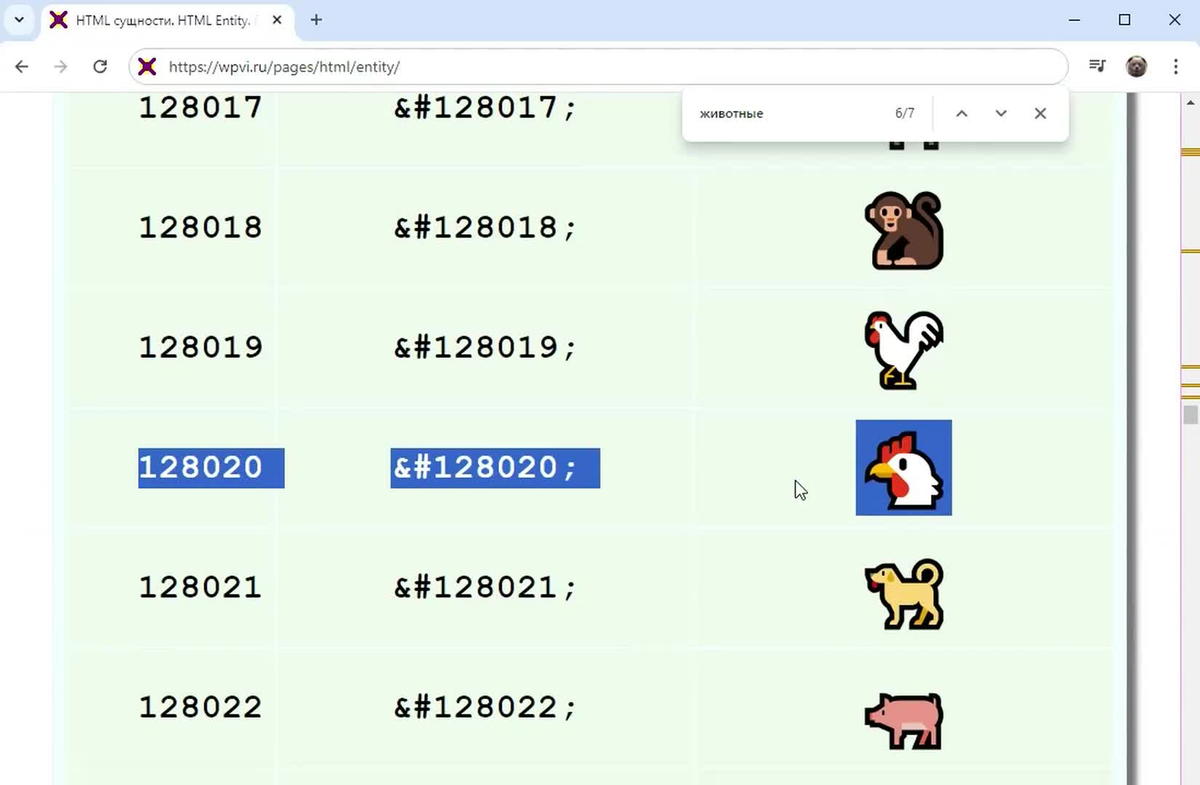This screenshot has height=785, width=1200.
Task: Click the code cell 128019
Action: point(200,348)
